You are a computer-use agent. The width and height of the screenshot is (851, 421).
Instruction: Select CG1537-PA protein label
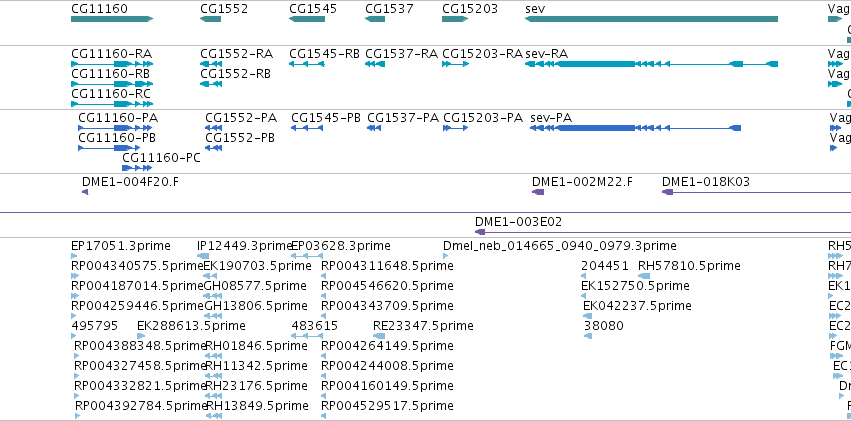pyautogui.click(x=403, y=118)
